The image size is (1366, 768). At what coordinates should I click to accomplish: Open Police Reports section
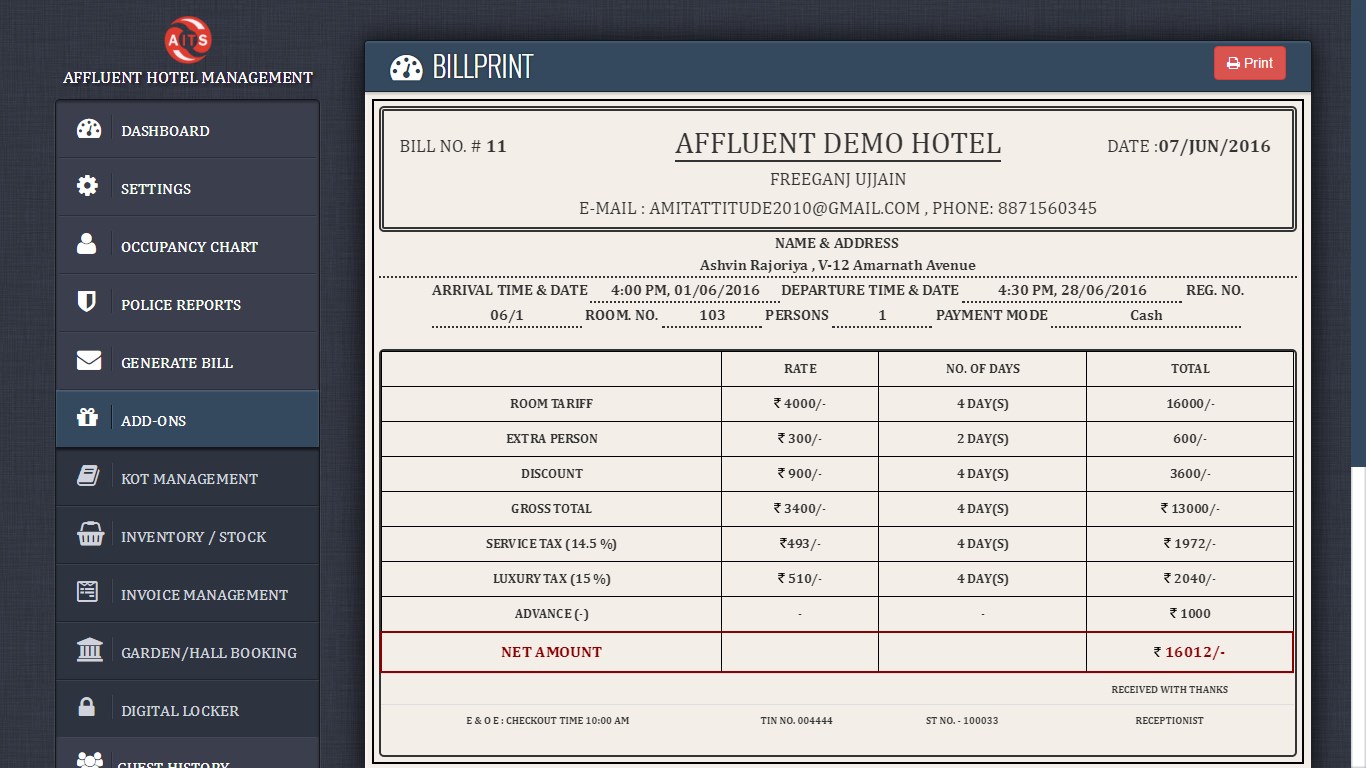point(187,304)
